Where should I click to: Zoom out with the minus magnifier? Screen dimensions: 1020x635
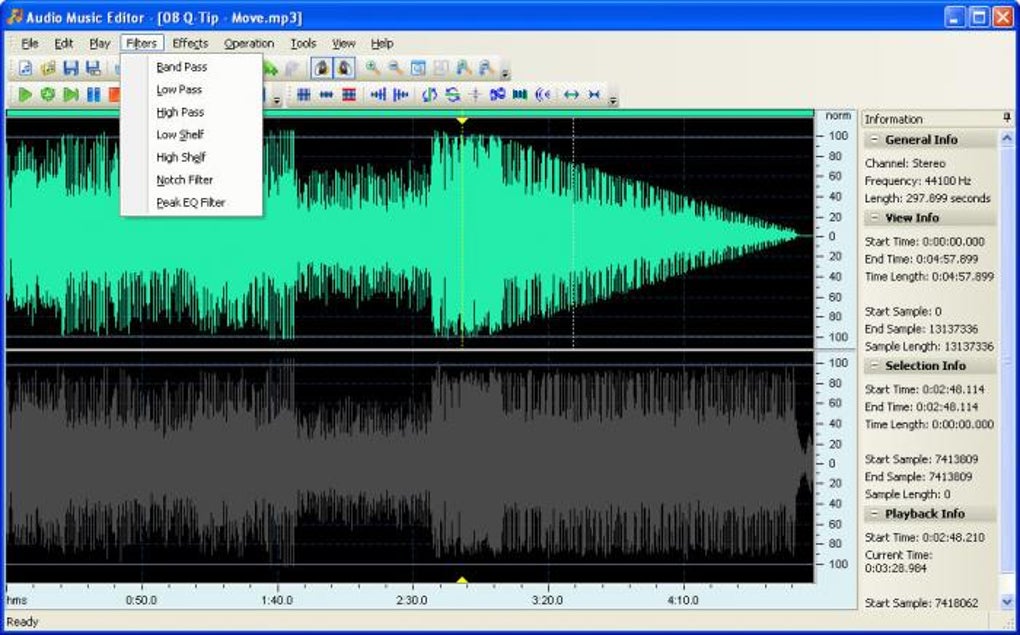pos(396,69)
